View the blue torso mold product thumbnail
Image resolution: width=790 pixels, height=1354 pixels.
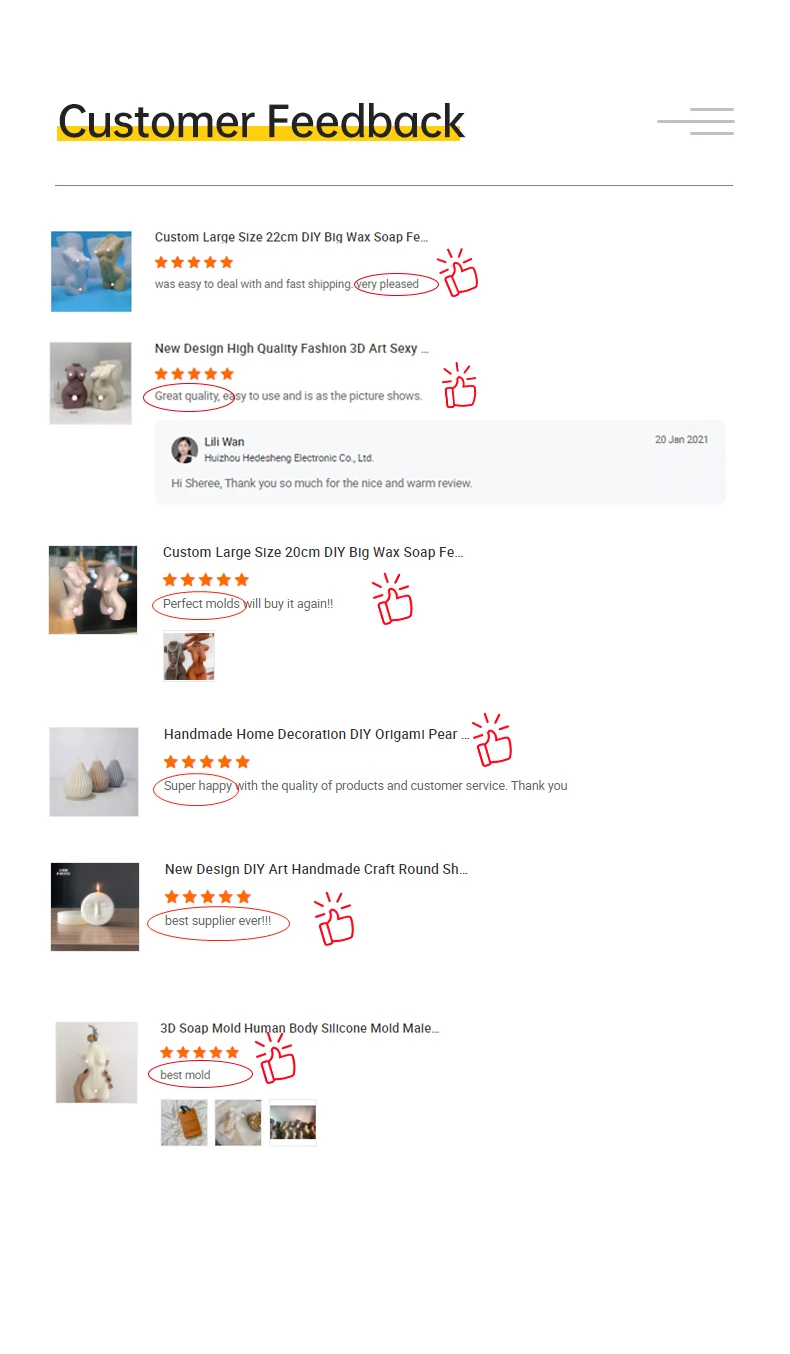click(x=91, y=271)
